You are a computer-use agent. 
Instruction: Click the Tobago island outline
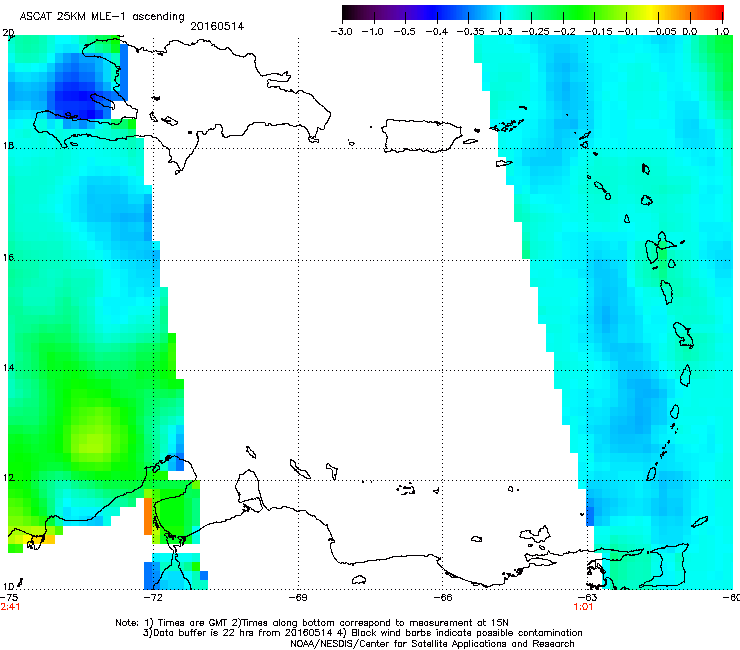pos(700,522)
